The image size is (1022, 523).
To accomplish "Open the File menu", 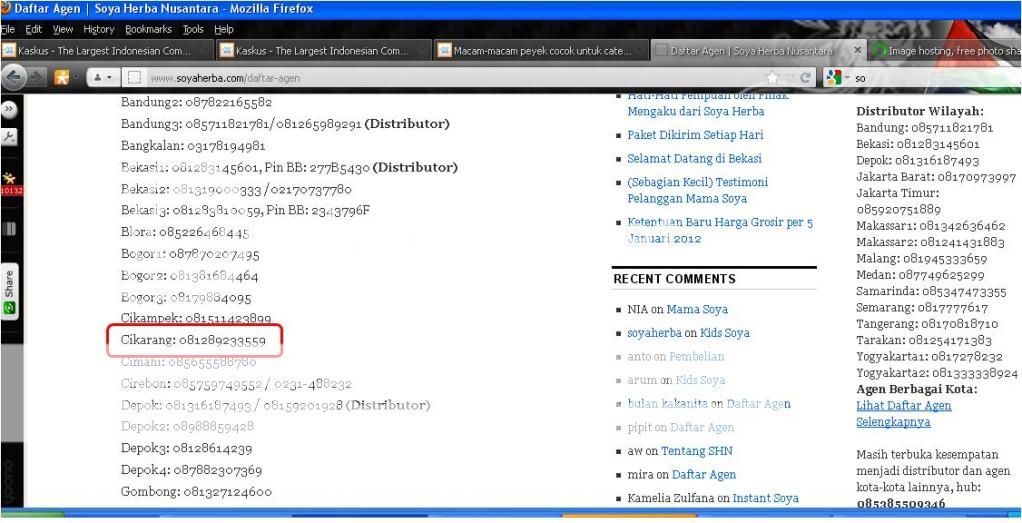I will point(8,29).
